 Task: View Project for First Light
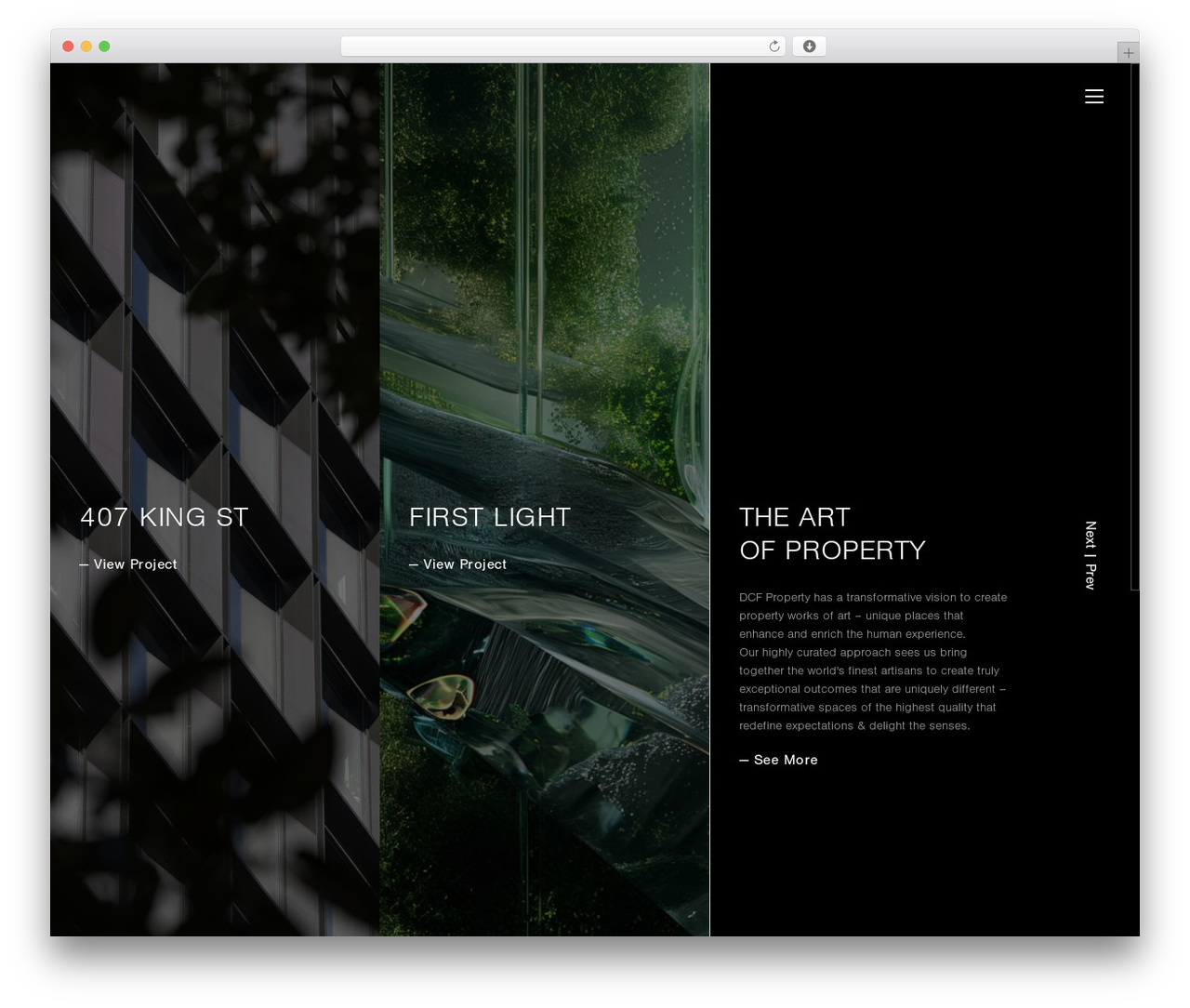tap(457, 564)
